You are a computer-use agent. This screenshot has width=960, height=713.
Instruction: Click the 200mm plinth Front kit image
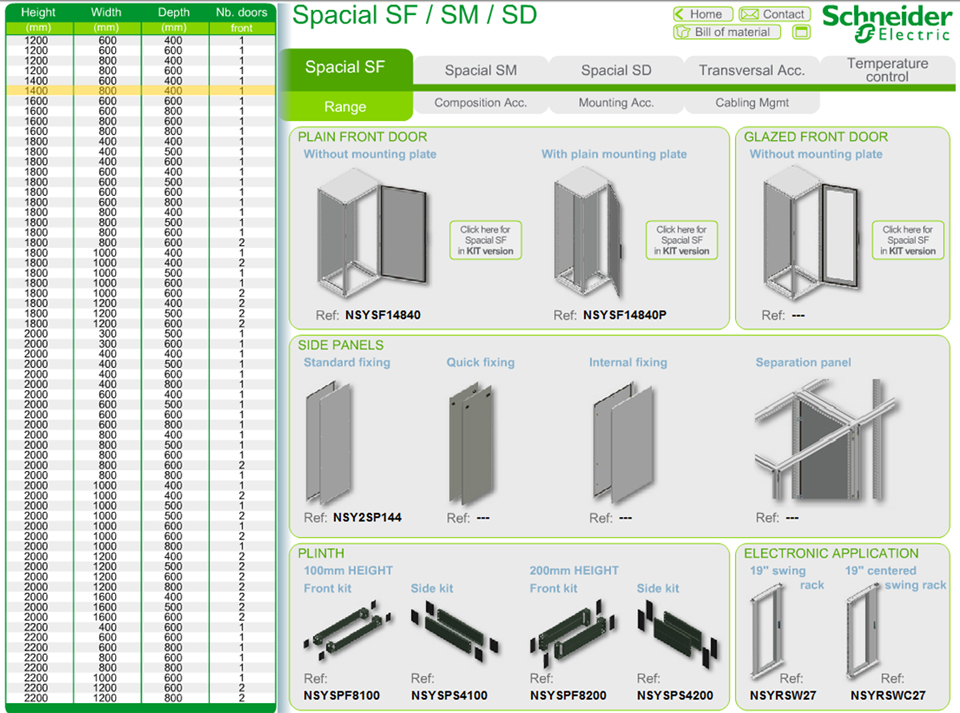coord(573,632)
